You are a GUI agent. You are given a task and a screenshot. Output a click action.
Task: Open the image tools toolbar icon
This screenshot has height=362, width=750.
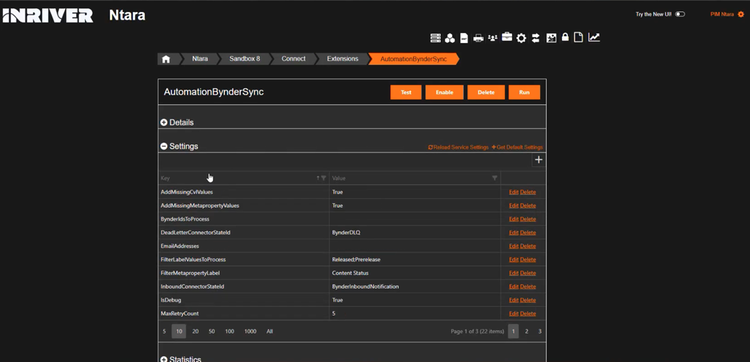coord(551,38)
